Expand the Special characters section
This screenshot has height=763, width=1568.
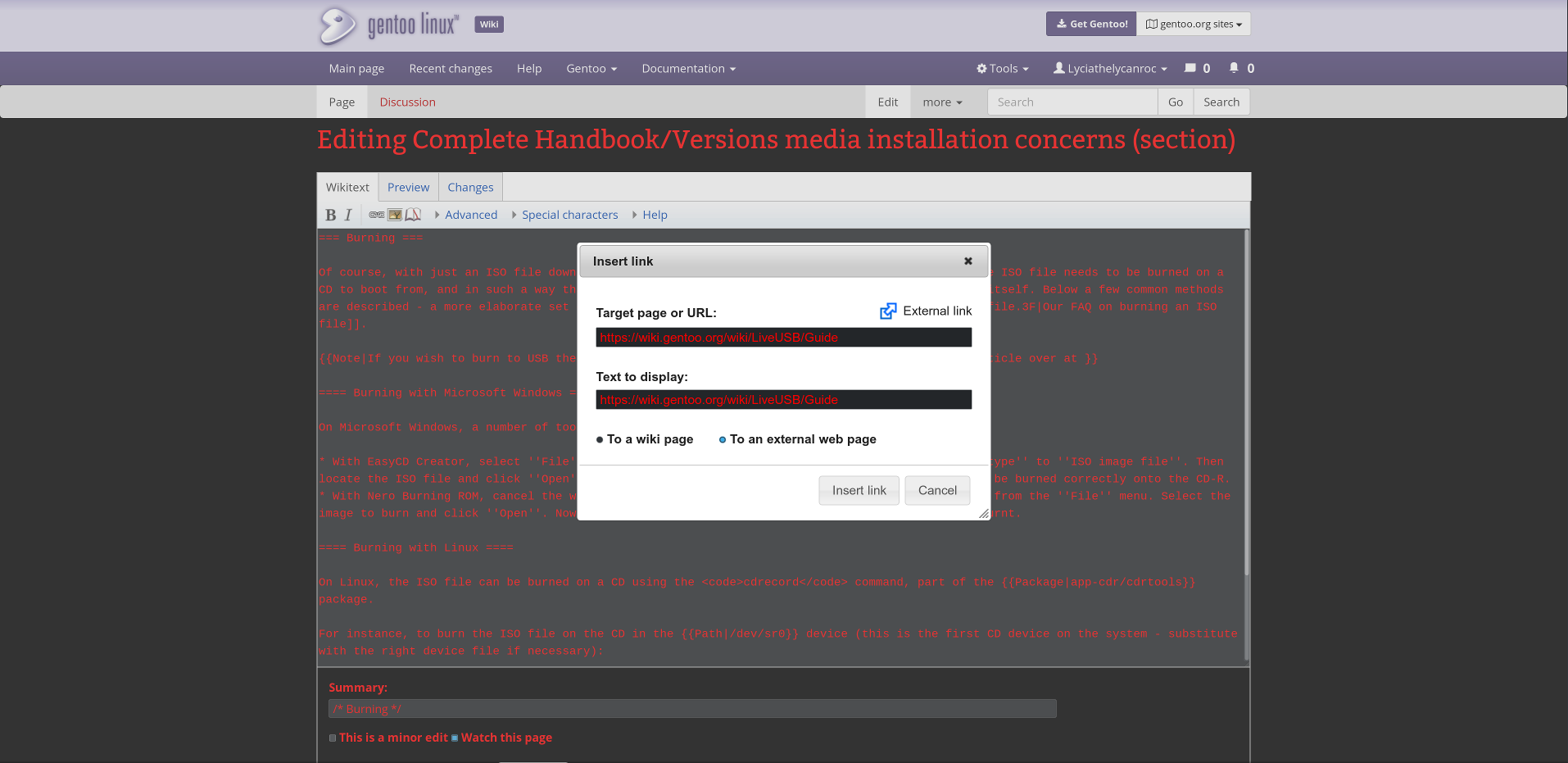565,215
